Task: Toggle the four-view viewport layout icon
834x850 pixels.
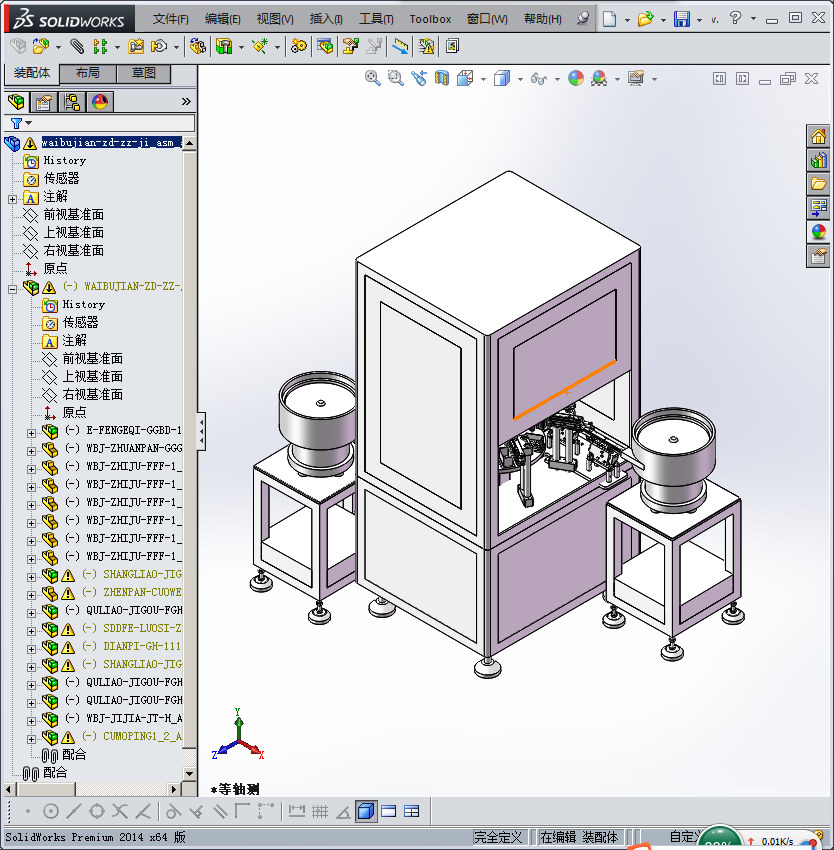Action: [412, 812]
